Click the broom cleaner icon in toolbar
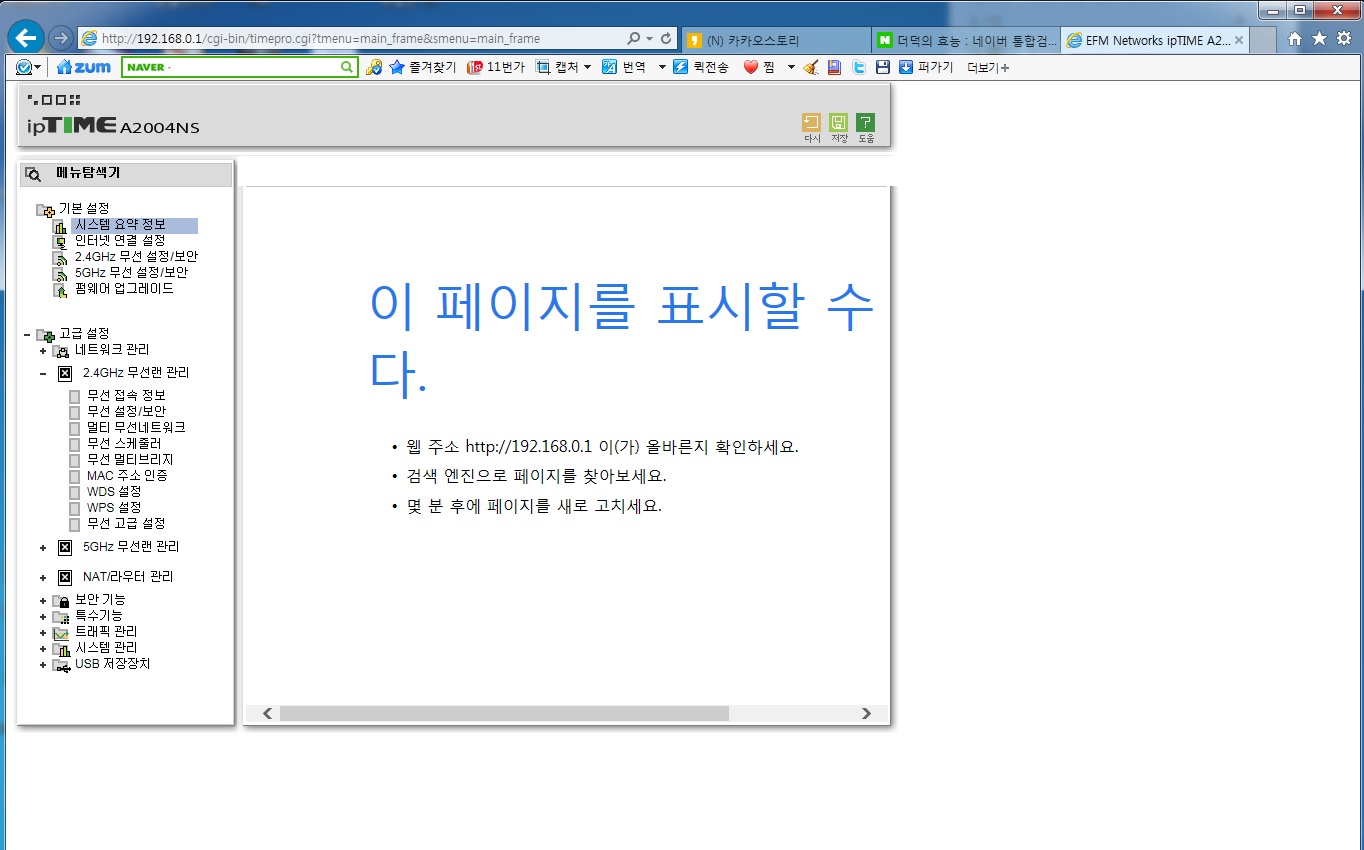Viewport: 1364px width, 850px height. 810,67
